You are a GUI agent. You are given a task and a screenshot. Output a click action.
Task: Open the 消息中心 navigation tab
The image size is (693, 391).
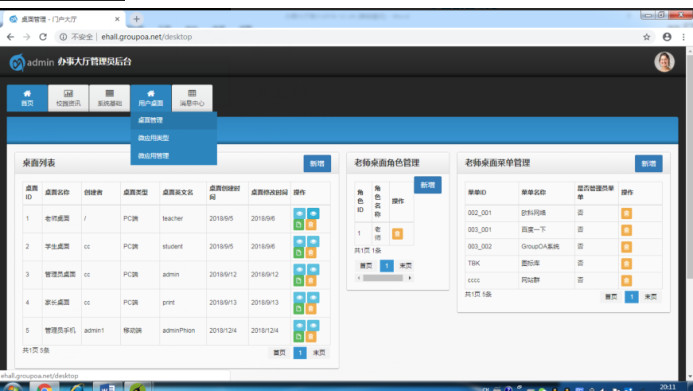click(192, 98)
